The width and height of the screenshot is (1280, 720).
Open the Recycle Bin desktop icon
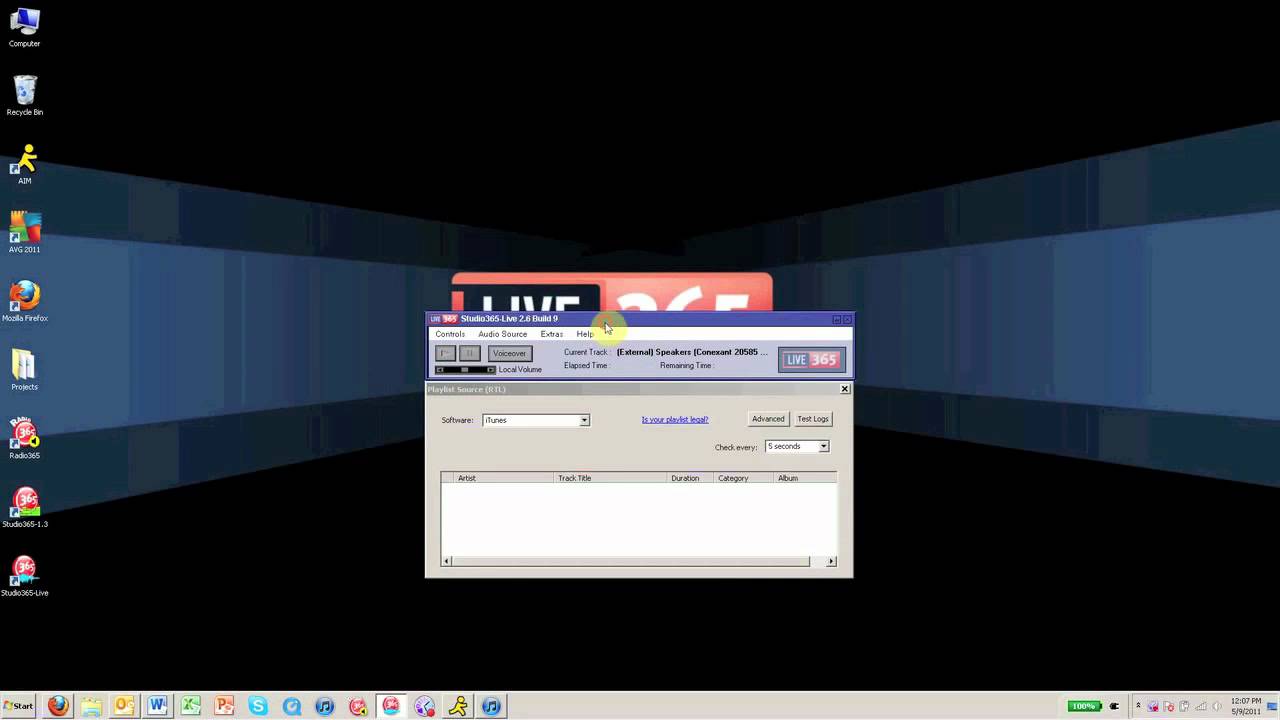pyautogui.click(x=24, y=96)
